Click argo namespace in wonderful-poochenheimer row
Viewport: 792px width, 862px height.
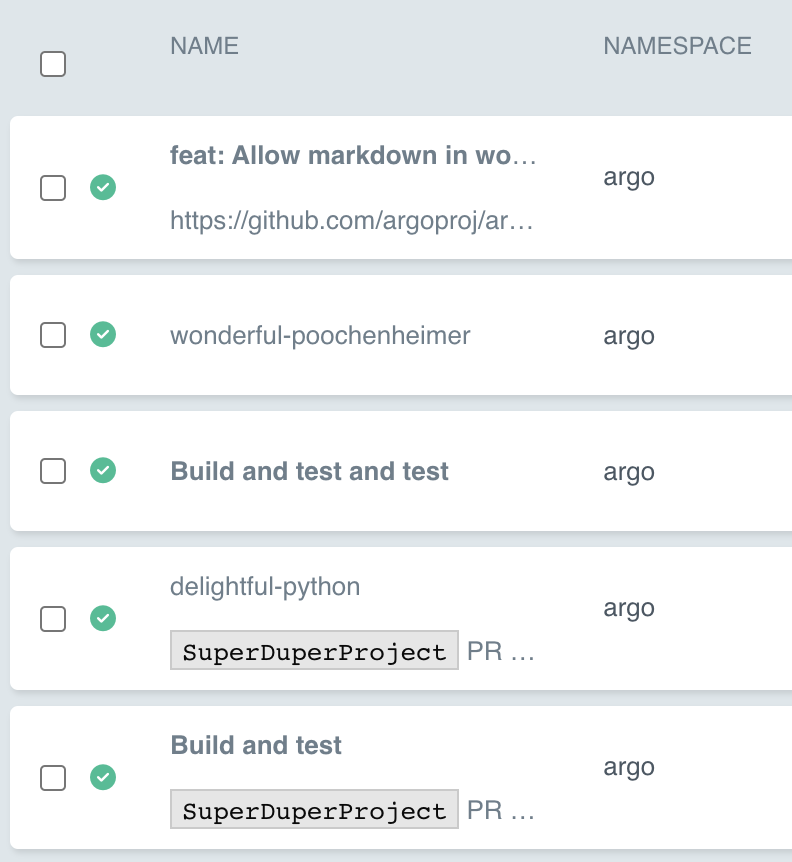point(629,336)
